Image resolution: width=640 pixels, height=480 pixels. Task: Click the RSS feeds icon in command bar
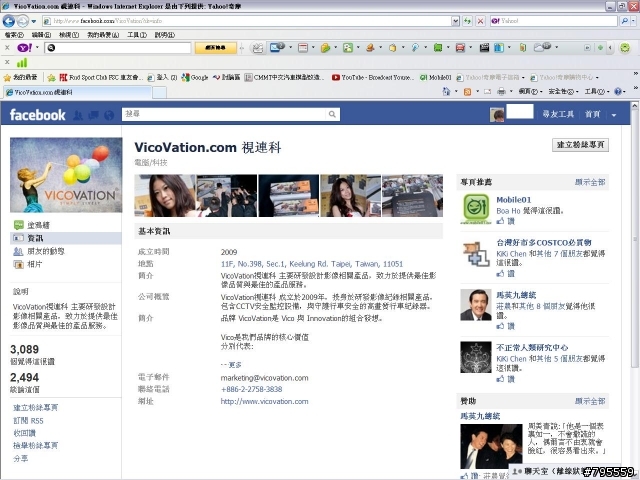coord(468,91)
